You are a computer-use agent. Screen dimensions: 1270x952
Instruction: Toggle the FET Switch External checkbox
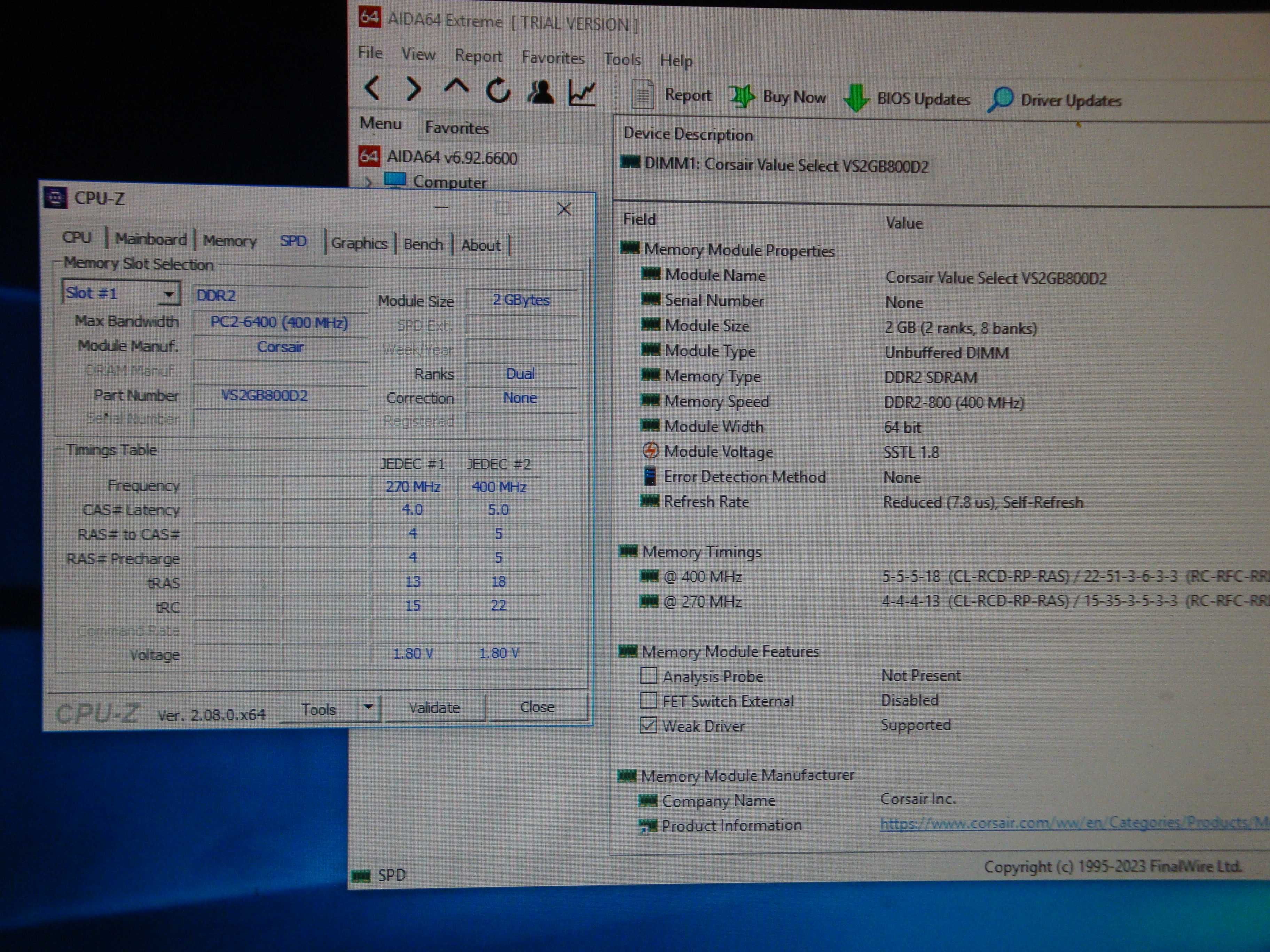[648, 700]
